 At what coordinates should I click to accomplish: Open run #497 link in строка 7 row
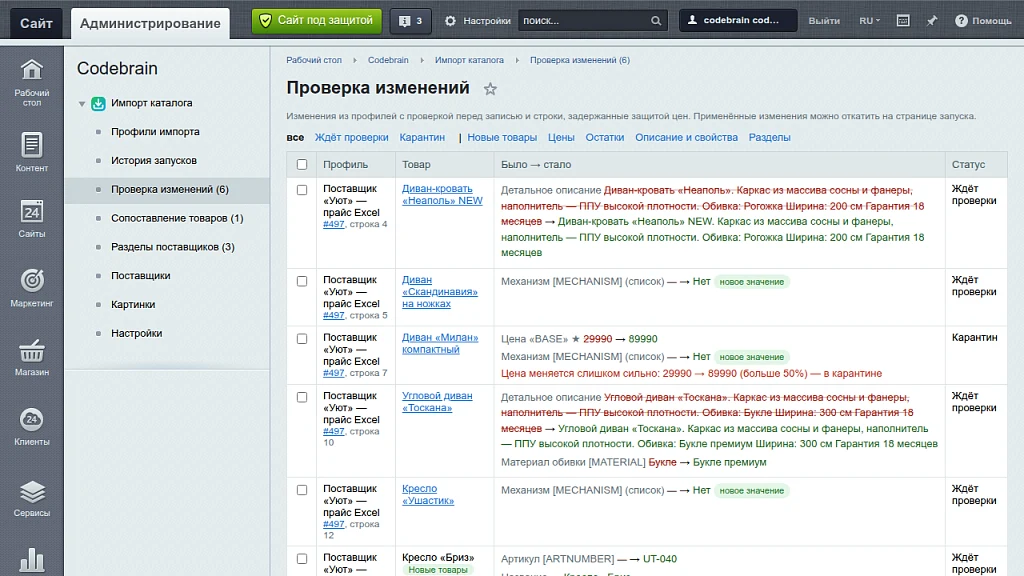pos(333,373)
